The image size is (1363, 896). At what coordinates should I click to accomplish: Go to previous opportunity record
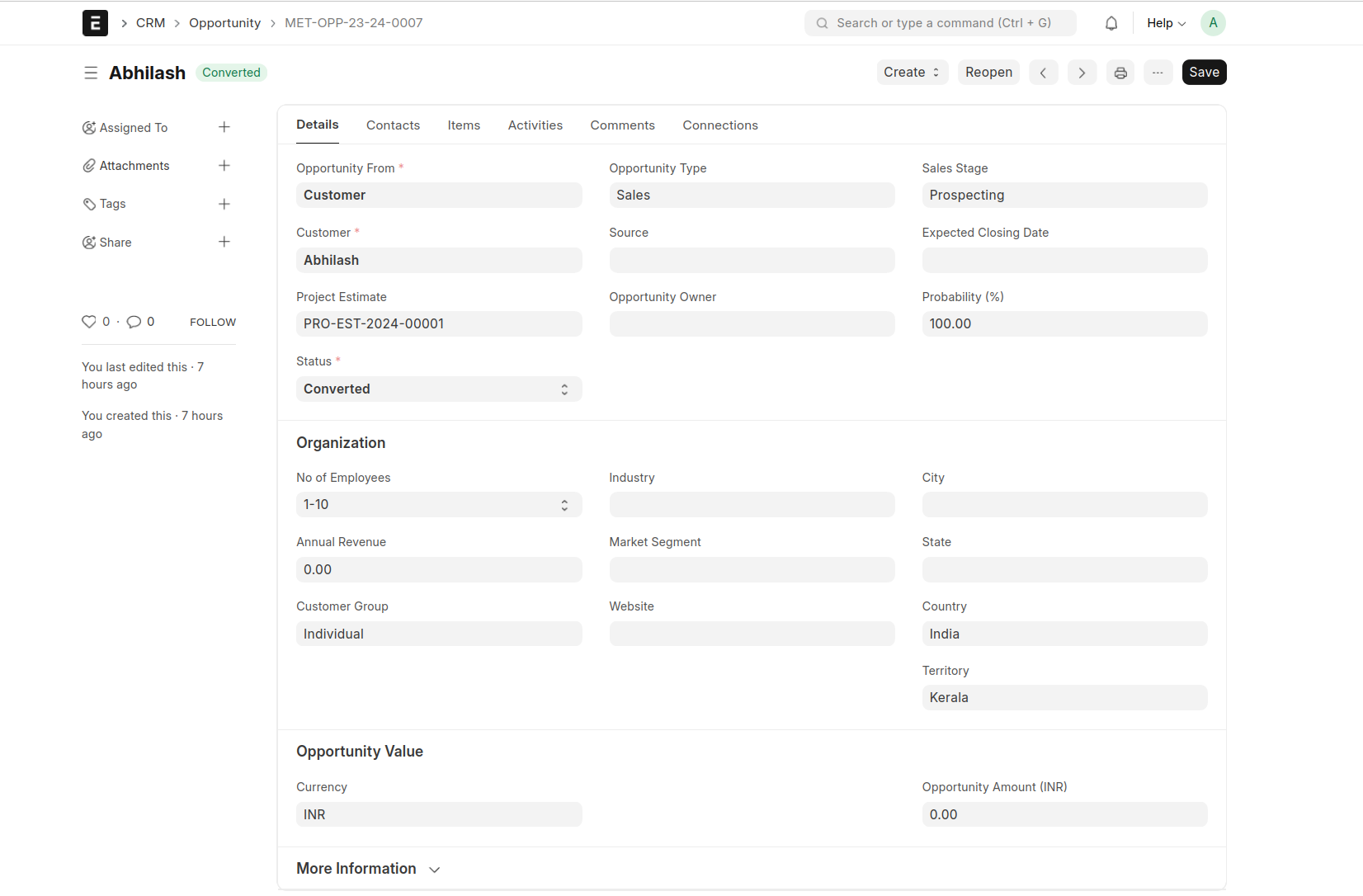pos(1043,73)
